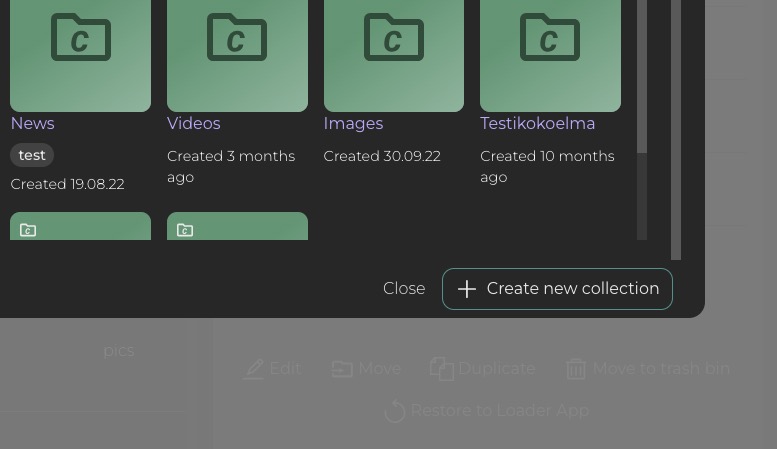Click the plus icon in Create new collection

tap(466, 289)
